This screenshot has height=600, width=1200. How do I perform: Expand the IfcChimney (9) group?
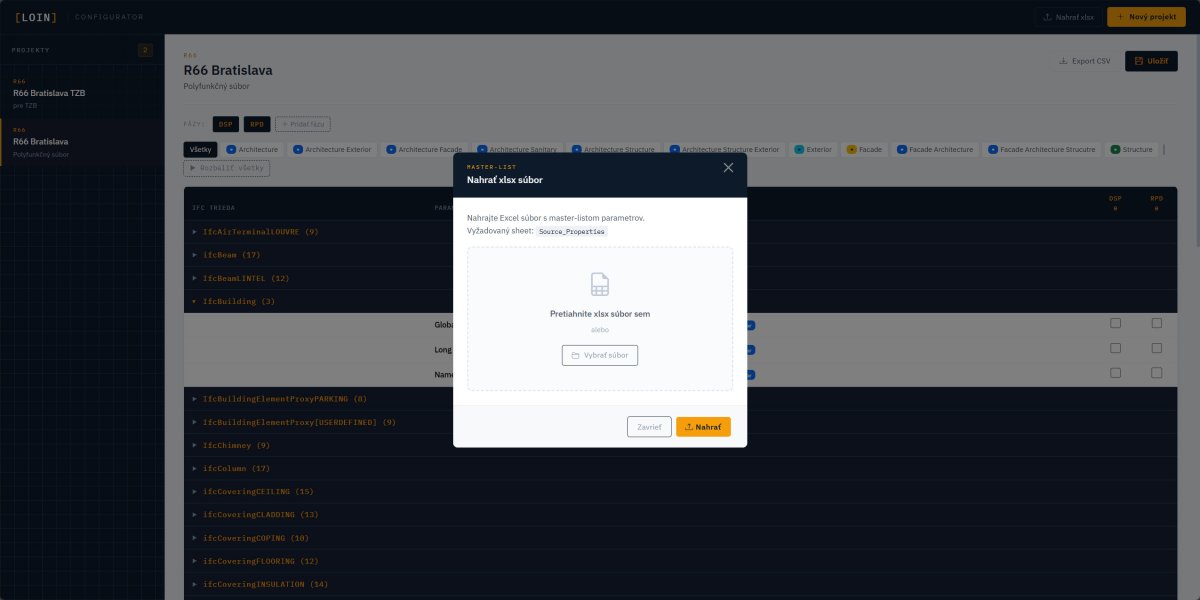(236, 445)
